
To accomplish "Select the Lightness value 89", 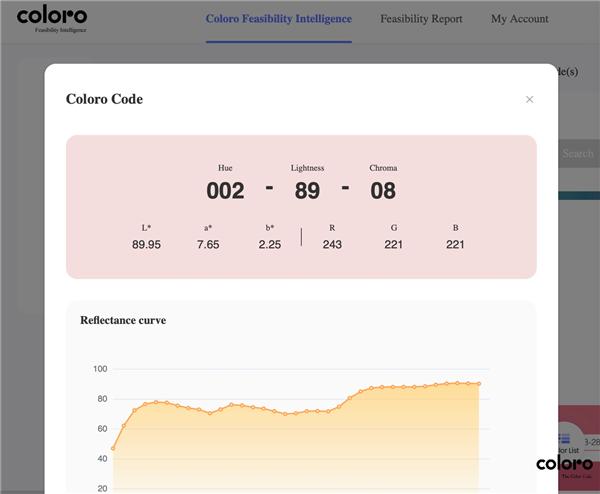I will pyautogui.click(x=307, y=191).
